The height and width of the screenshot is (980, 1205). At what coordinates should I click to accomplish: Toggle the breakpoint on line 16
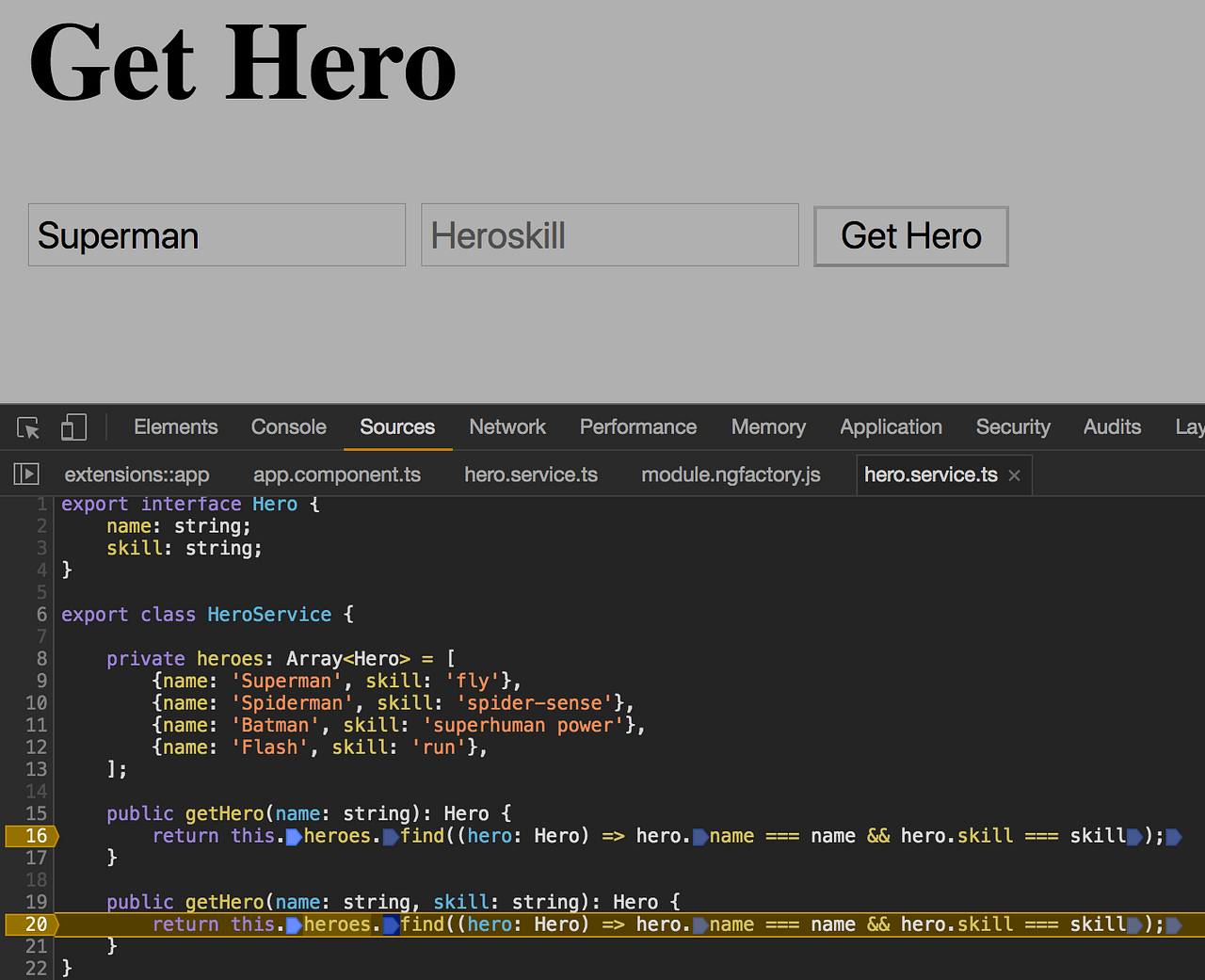34,835
